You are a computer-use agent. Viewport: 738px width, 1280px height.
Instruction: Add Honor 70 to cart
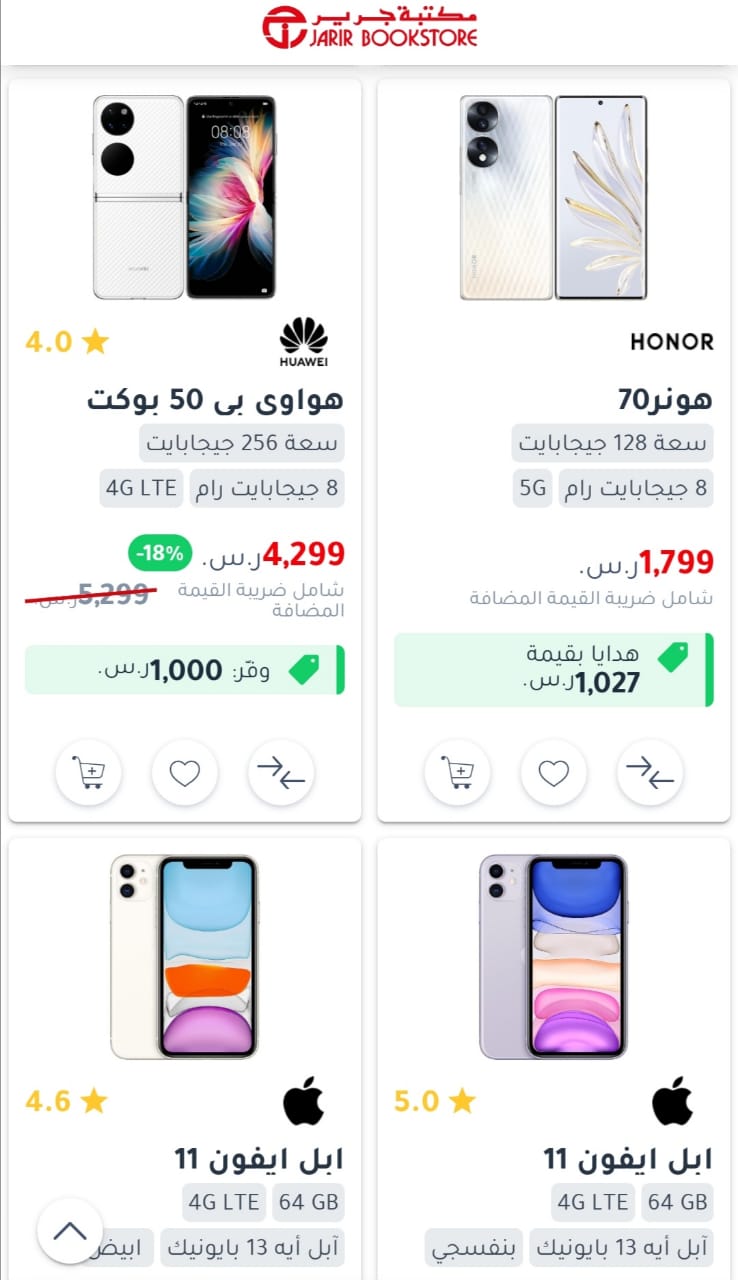tap(458, 773)
